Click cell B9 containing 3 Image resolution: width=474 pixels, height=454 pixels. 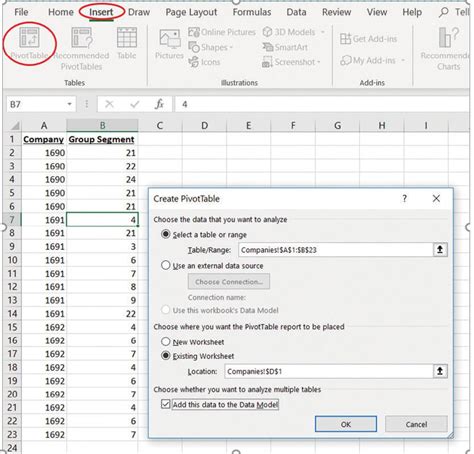pos(102,247)
